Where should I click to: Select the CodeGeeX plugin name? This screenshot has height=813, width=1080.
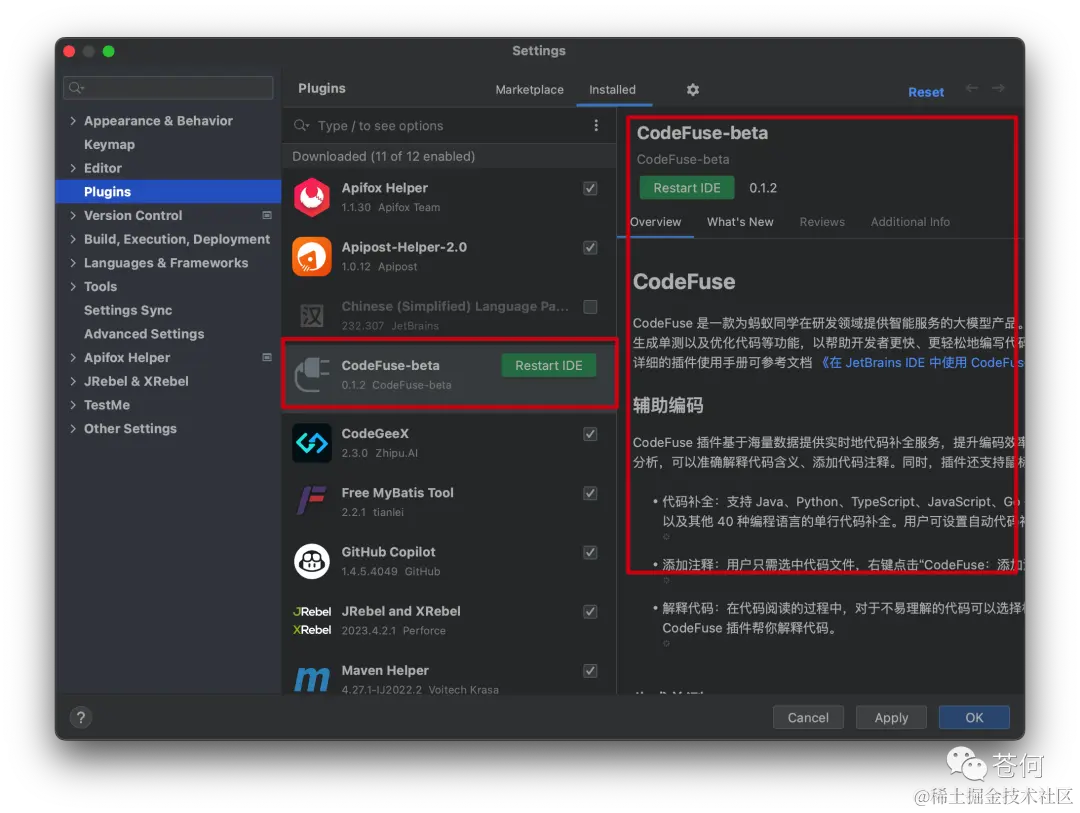click(375, 433)
